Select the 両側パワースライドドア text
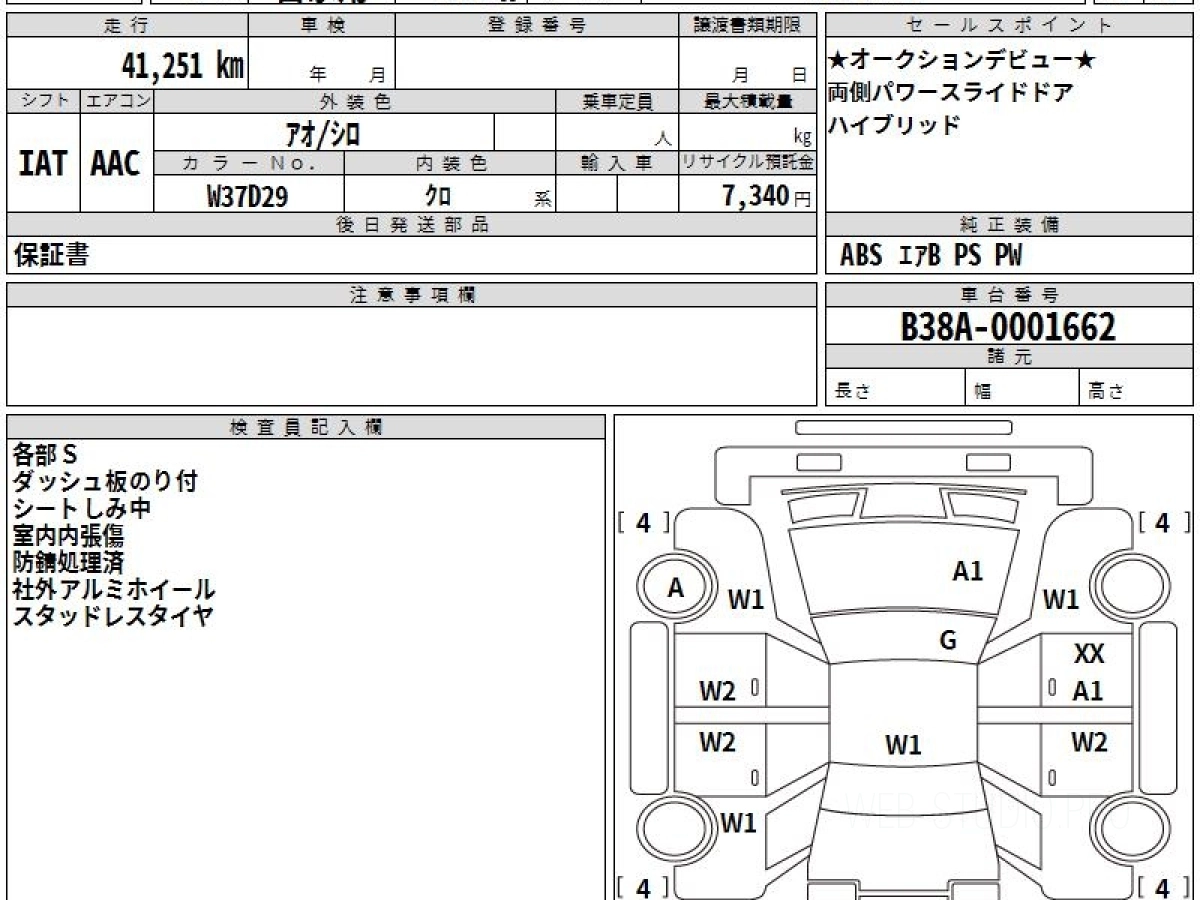Image resolution: width=1200 pixels, height=900 pixels. [950, 93]
